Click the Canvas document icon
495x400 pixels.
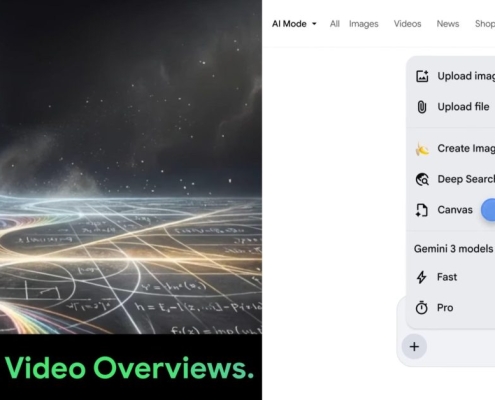click(x=422, y=210)
